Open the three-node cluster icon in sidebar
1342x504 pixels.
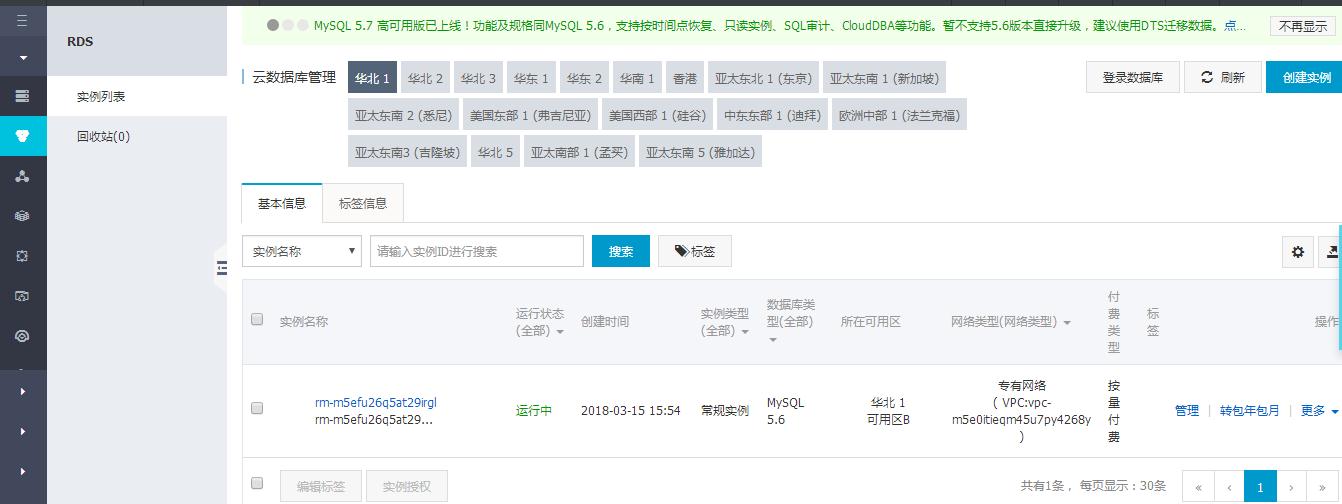(23, 176)
